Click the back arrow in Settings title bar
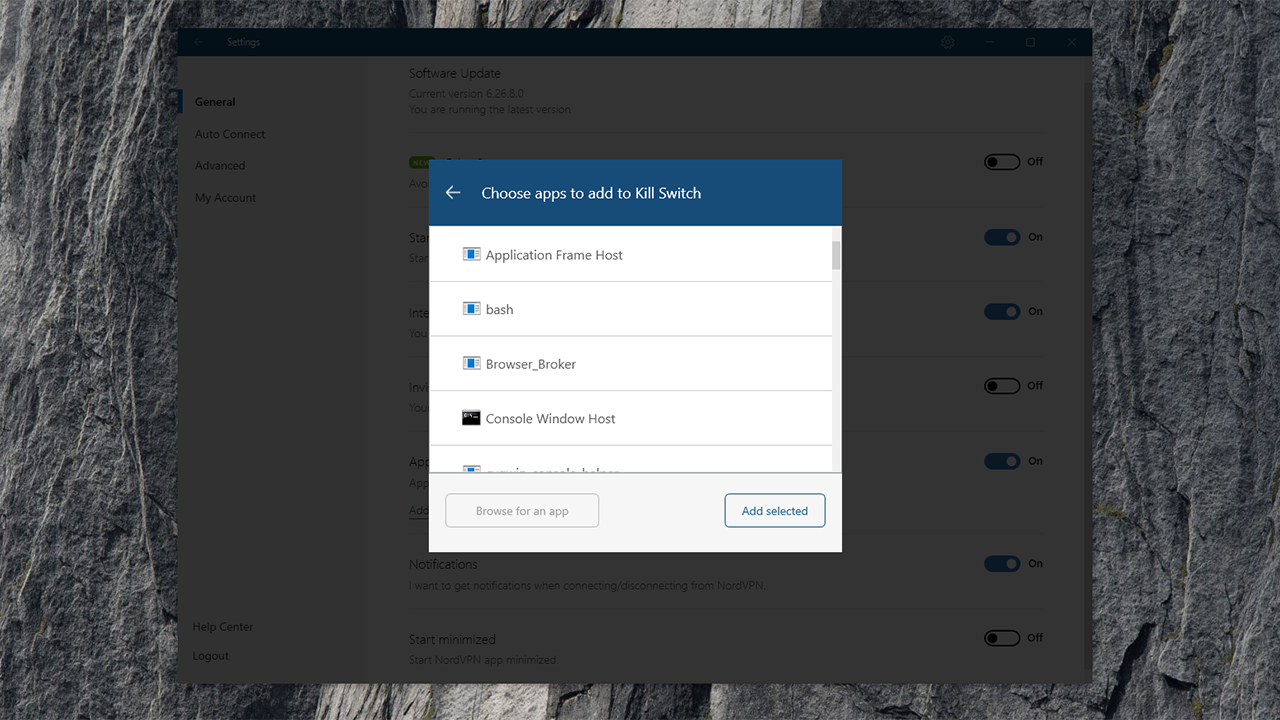Viewport: 1280px width, 720px height. pos(199,43)
